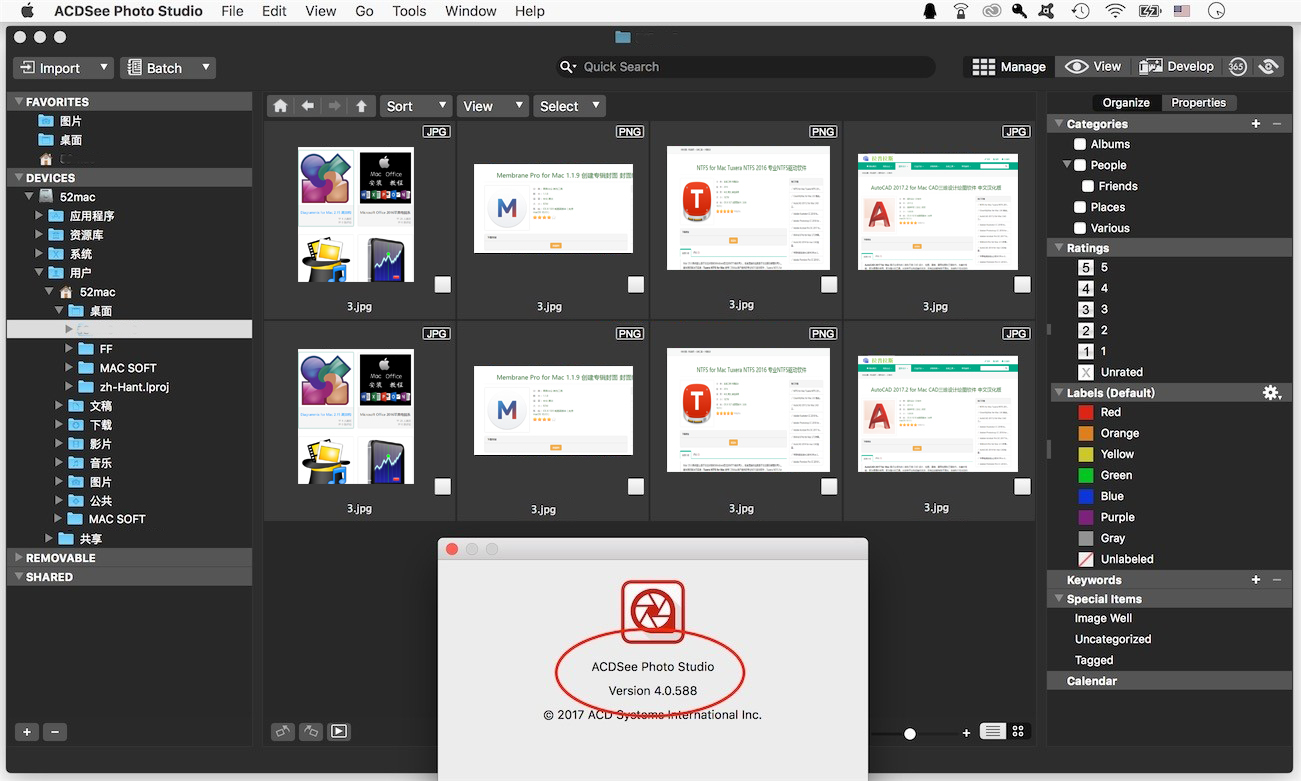Viewport: 1301px width, 781px height.
Task: Switch to the Properties tab
Action: 1198,103
